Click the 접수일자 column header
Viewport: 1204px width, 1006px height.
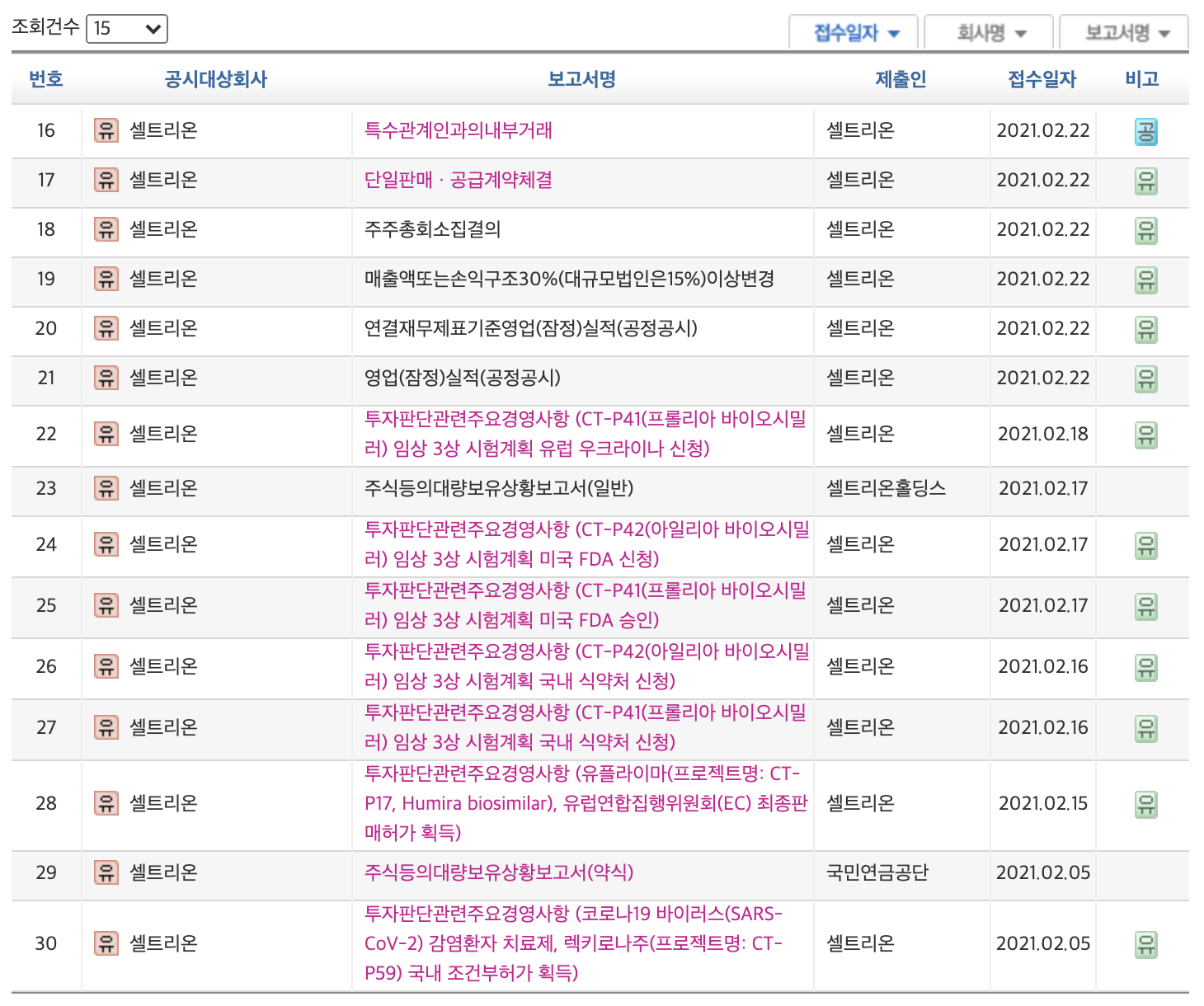[x=1042, y=79]
